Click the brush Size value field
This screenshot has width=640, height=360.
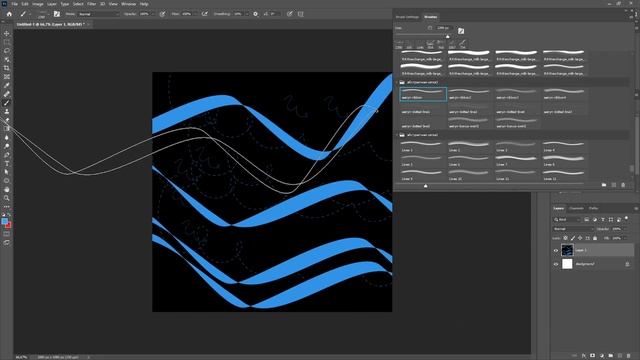(444, 28)
